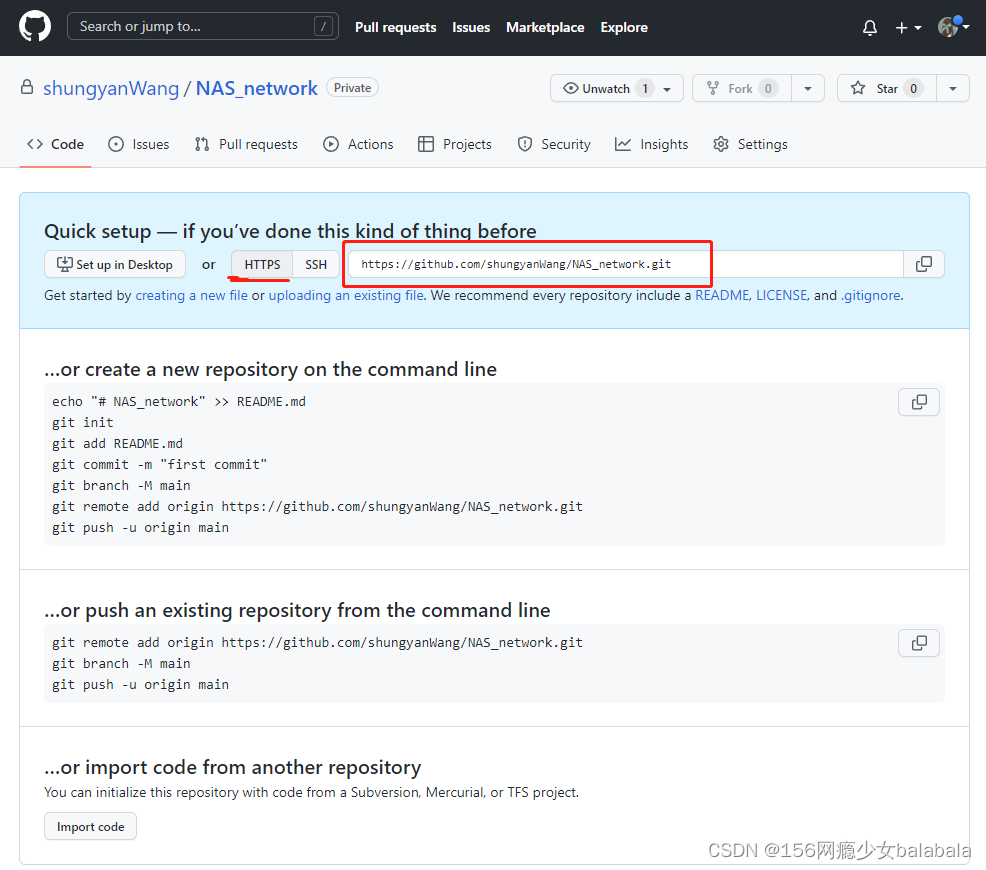
Task: Open the Security tab
Action: tap(554, 145)
